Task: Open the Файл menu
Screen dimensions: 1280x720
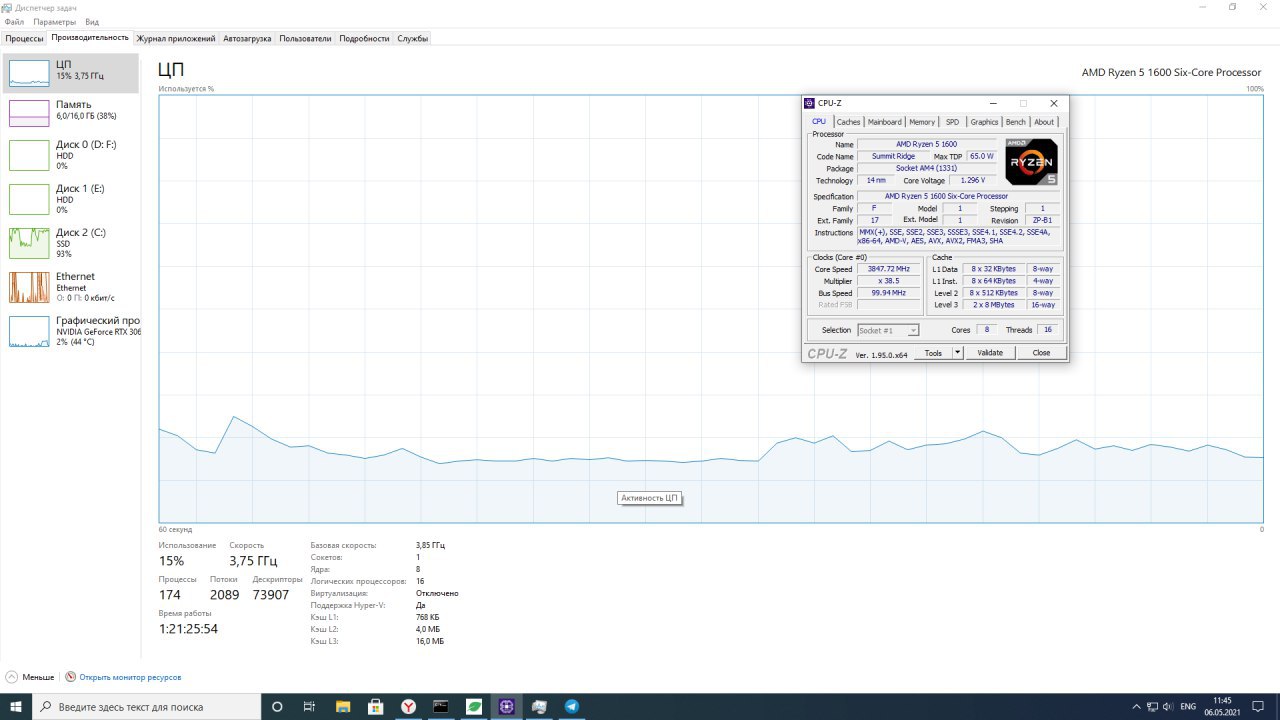Action: [x=14, y=21]
